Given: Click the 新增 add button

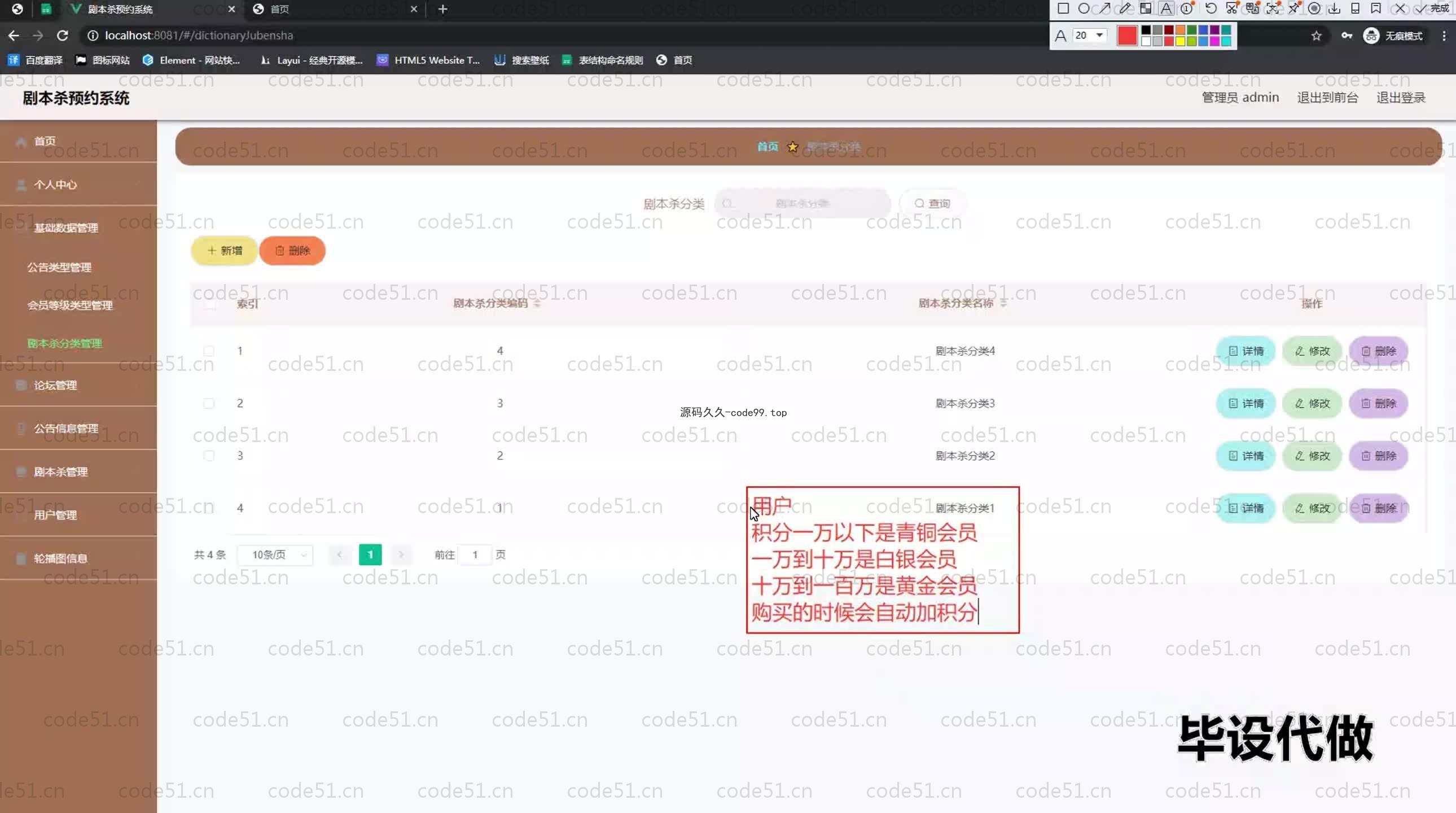Looking at the screenshot, I should [x=225, y=251].
